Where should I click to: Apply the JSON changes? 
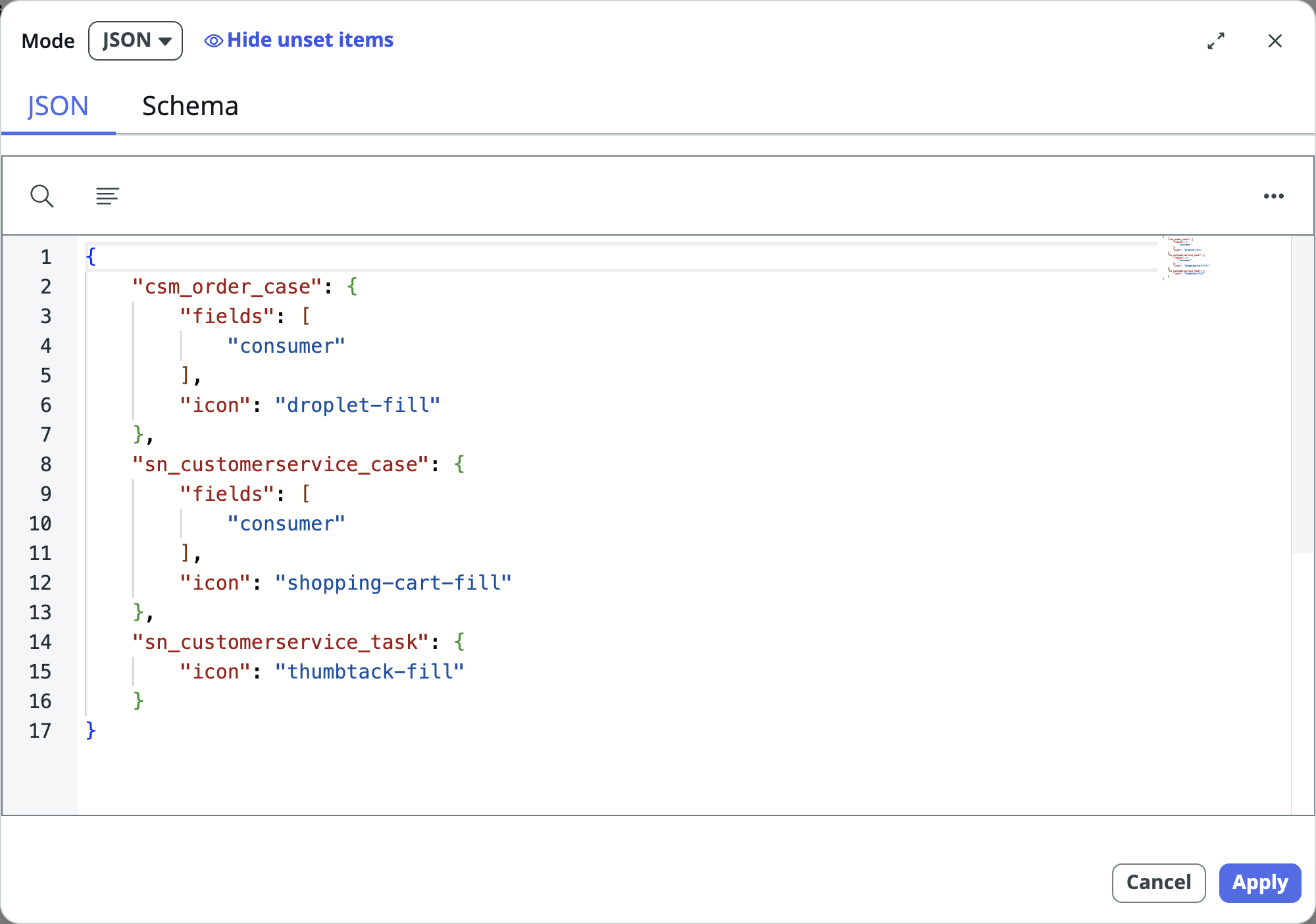(1259, 883)
